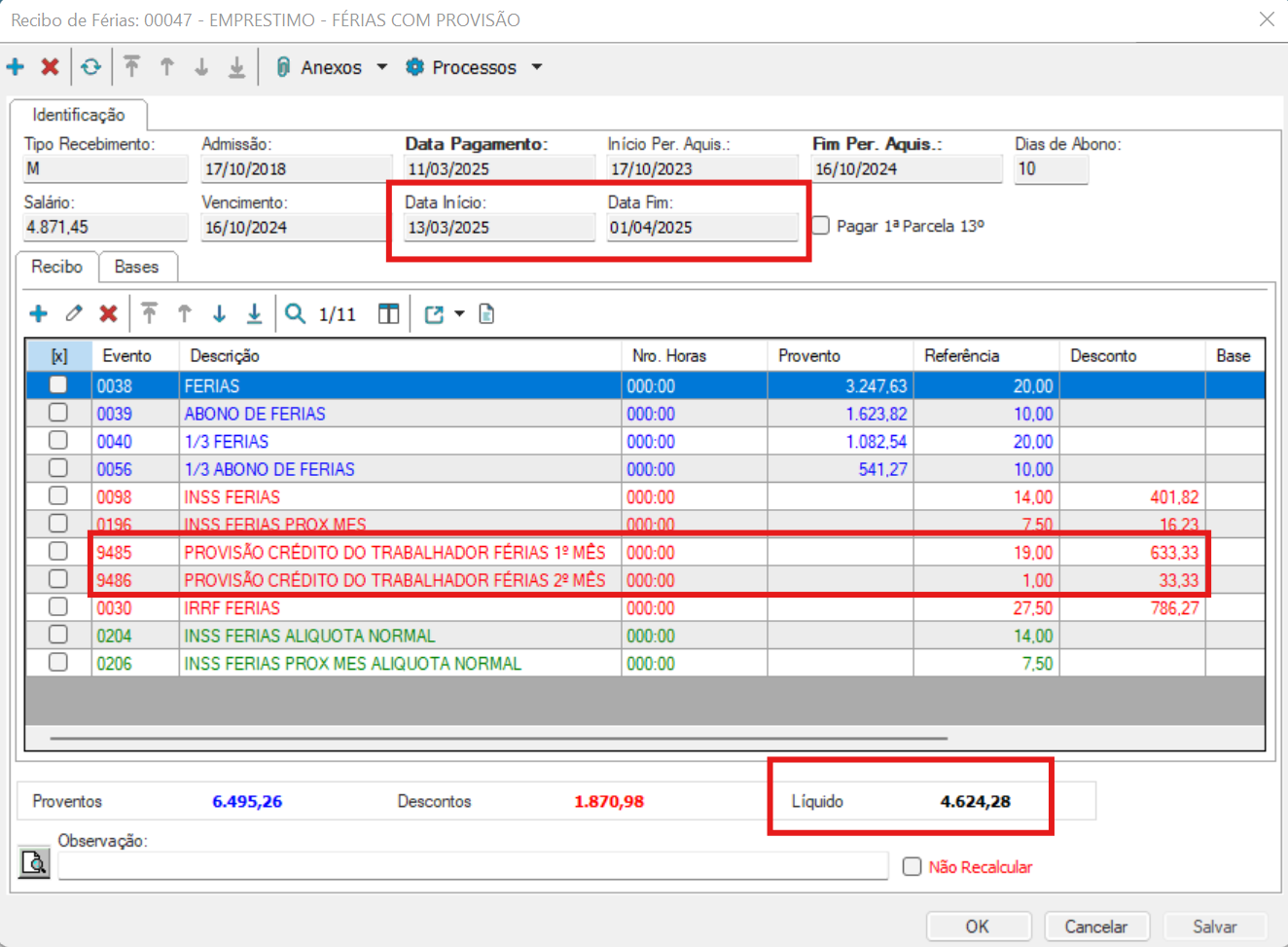Switch to the Identificação tab
Viewport: 1288px width, 947px height.
(x=79, y=115)
